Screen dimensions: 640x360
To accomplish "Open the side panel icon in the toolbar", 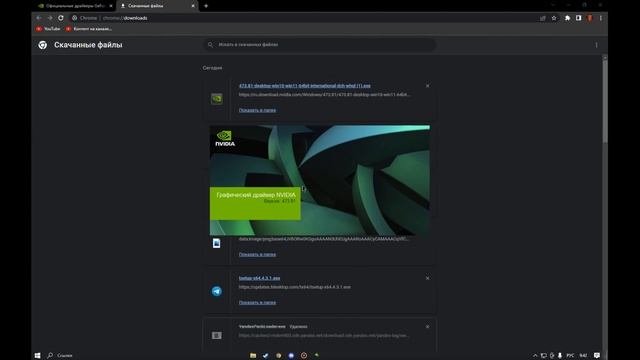I will tap(578, 18).
